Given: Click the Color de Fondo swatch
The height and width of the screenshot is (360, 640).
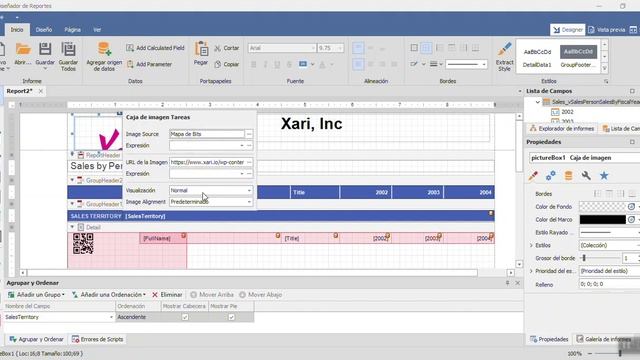Looking at the screenshot, I should pyautogui.click(x=602, y=207).
